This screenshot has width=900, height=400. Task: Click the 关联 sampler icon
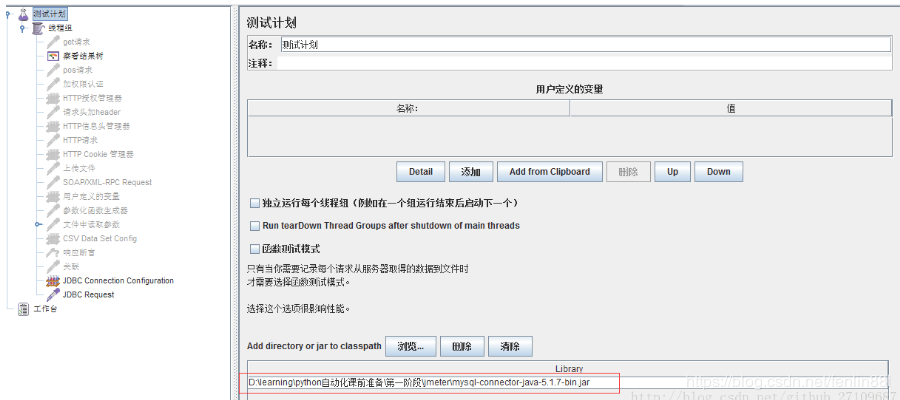53,266
